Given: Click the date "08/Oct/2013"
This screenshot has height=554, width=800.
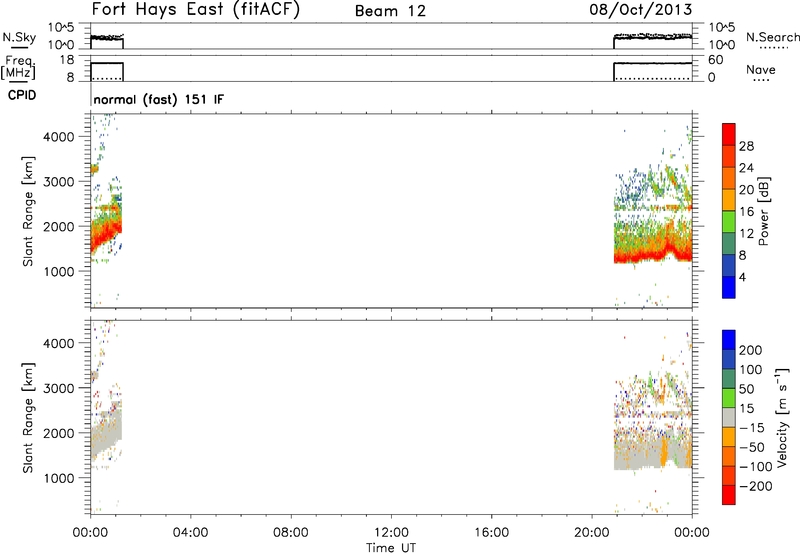Looking at the screenshot, I should (x=641, y=10).
